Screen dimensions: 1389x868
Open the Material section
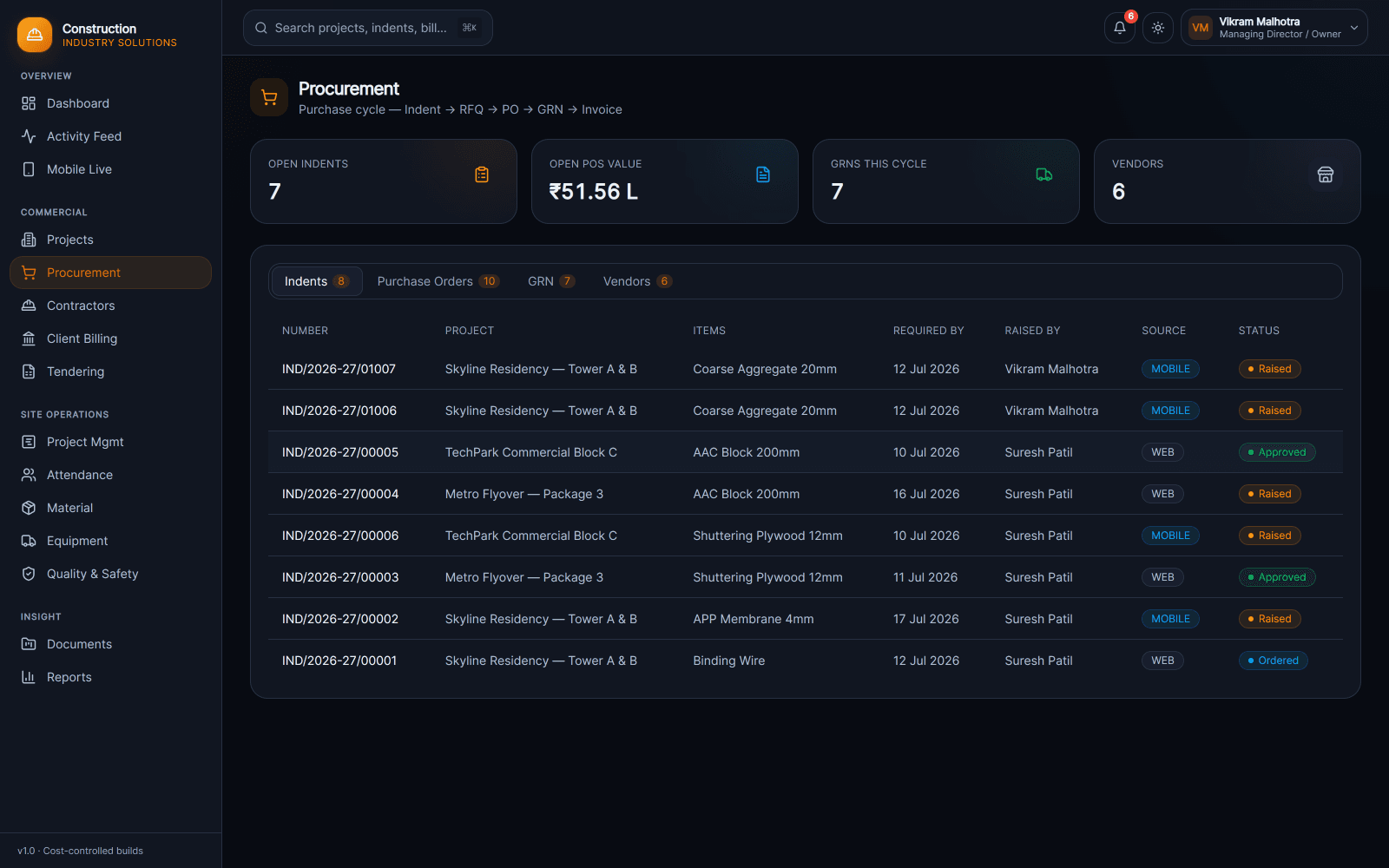[x=110, y=508]
